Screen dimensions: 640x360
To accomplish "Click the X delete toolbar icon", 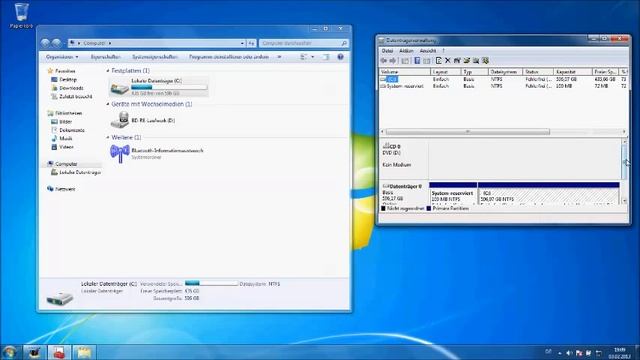I will tap(448, 61).
